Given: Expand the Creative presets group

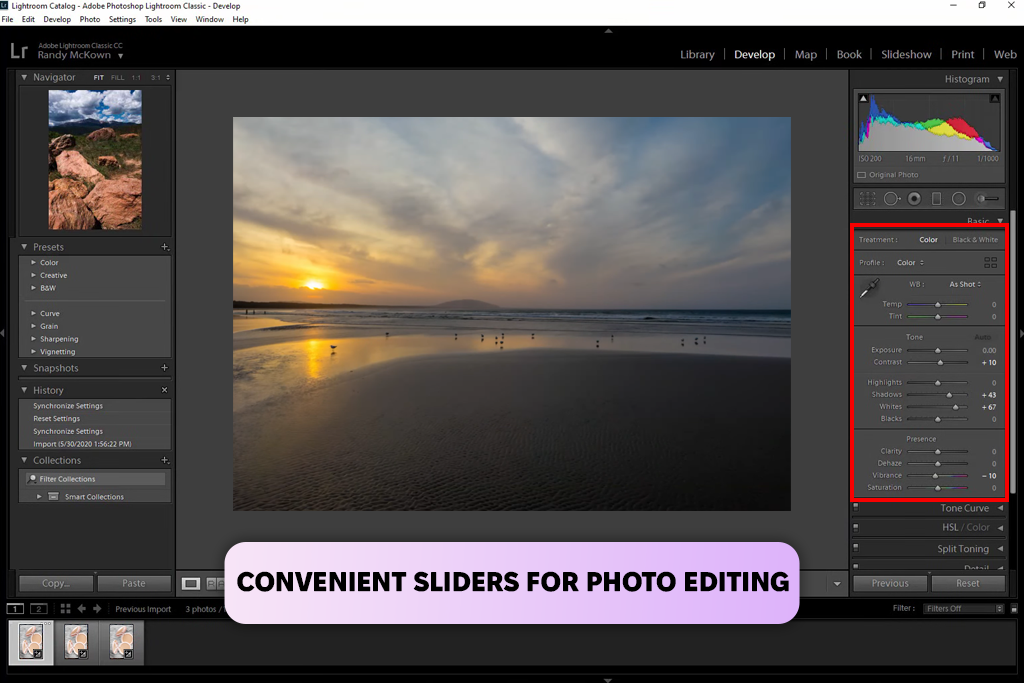Looking at the screenshot, I should point(33,275).
